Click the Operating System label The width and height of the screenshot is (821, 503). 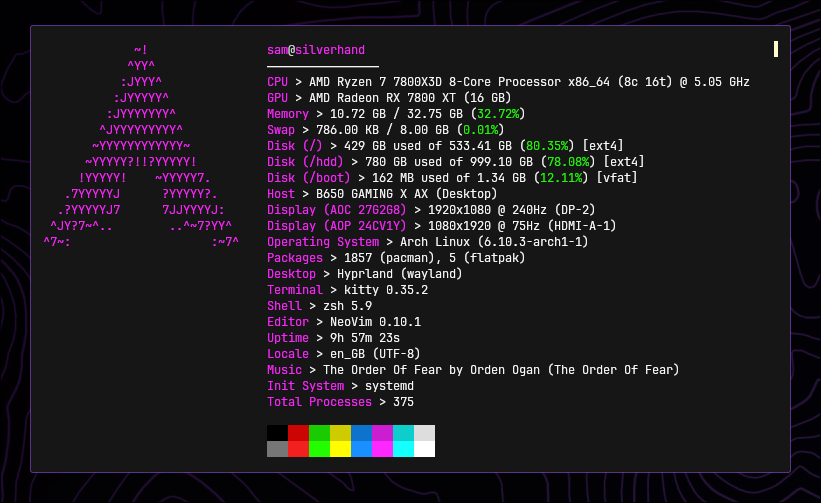323,242
